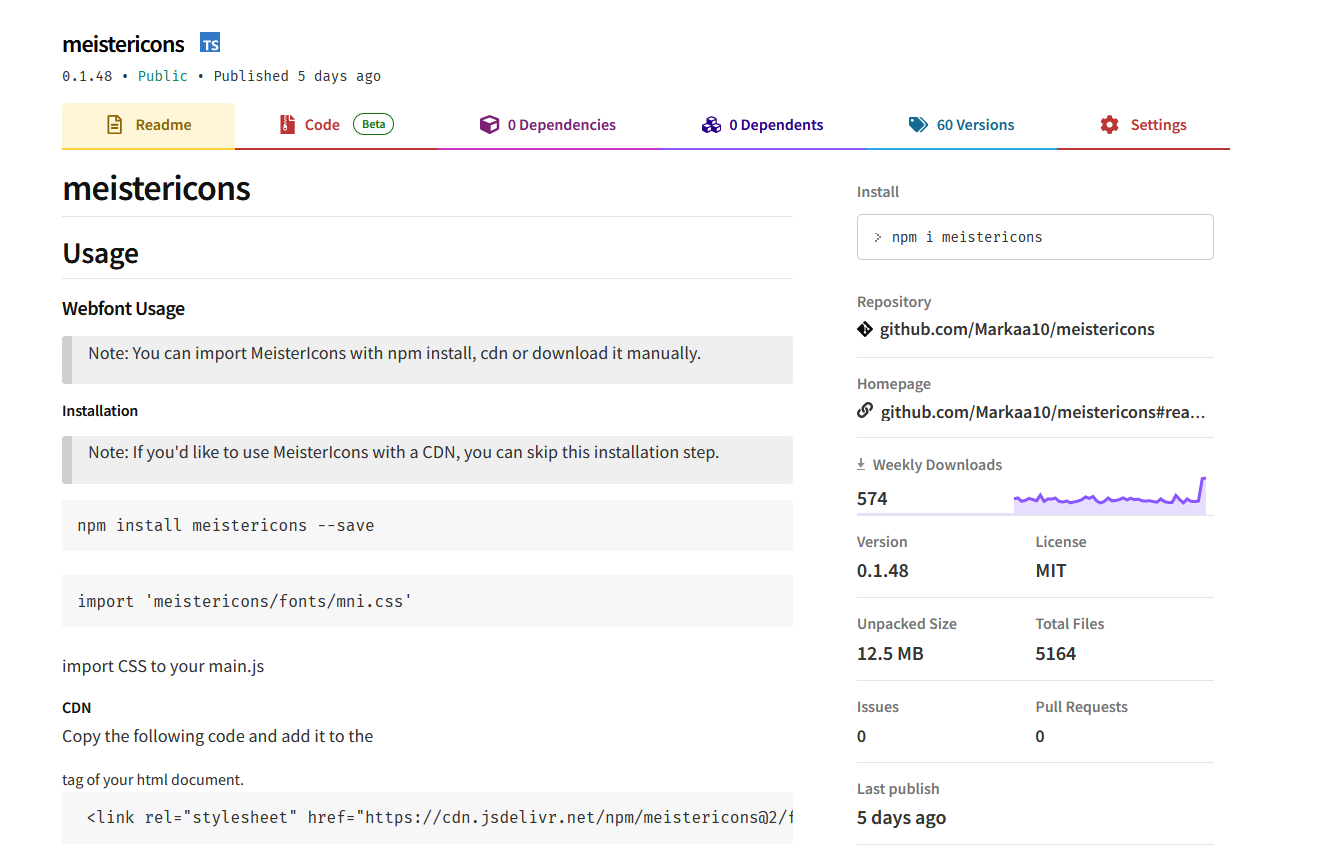This screenshot has height=855, width=1335.
Task: Click the Weekly Downloads arrow icon
Action: click(861, 465)
